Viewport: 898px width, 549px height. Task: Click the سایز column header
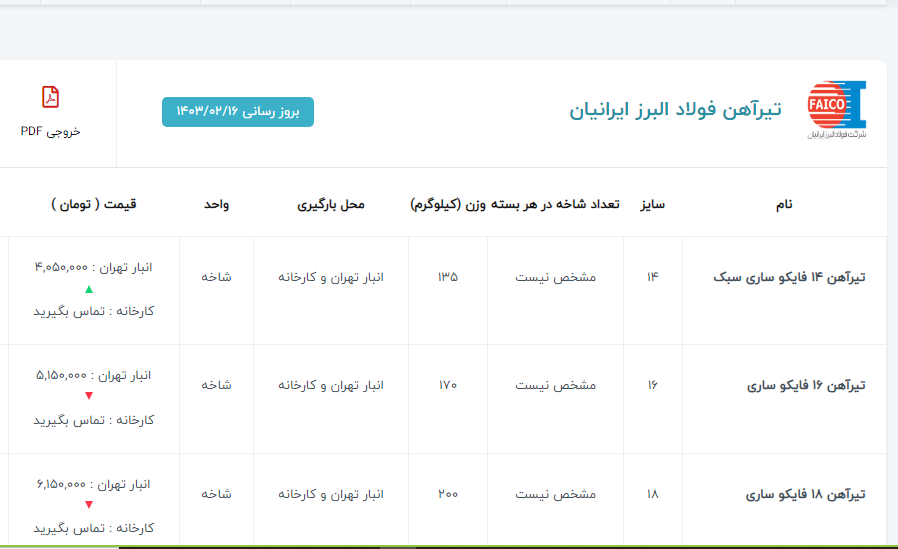[x=652, y=204]
